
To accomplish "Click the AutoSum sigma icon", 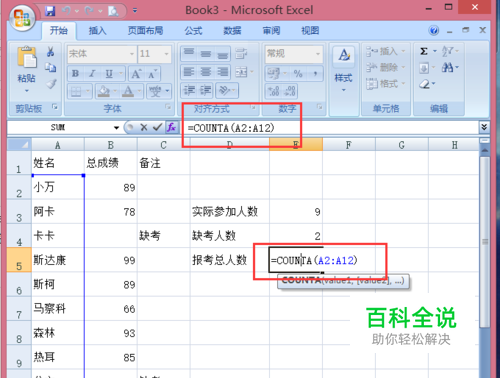I will click(x=424, y=51).
